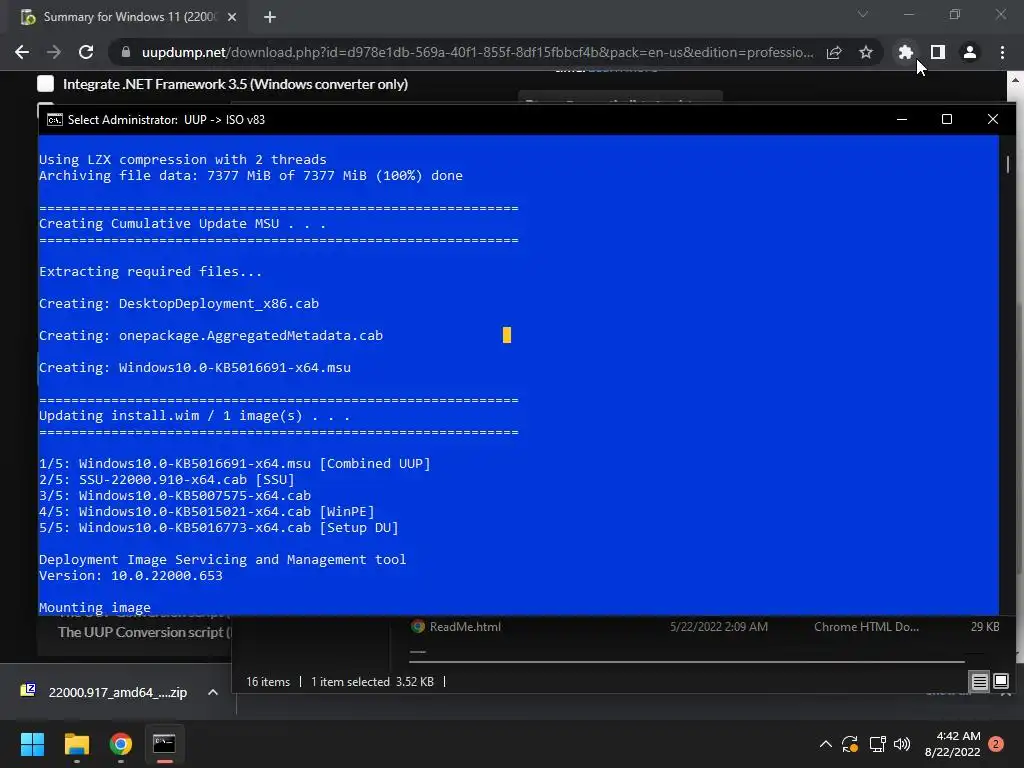The width and height of the screenshot is (1024, 768).
Task: Reload the uupdump page
Action: point(86,52)
